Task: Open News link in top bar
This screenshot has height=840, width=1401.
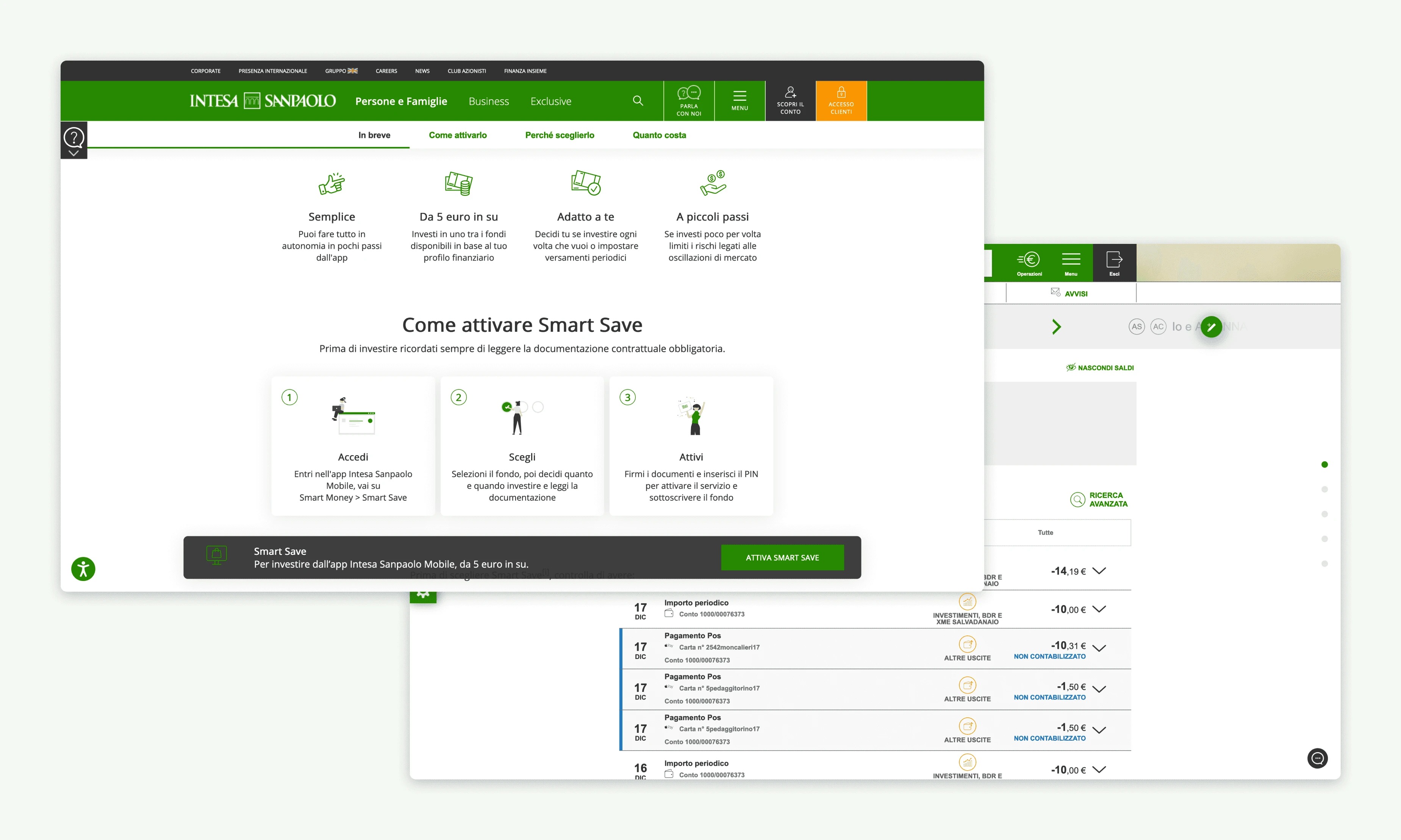Action: click(422, 71)
